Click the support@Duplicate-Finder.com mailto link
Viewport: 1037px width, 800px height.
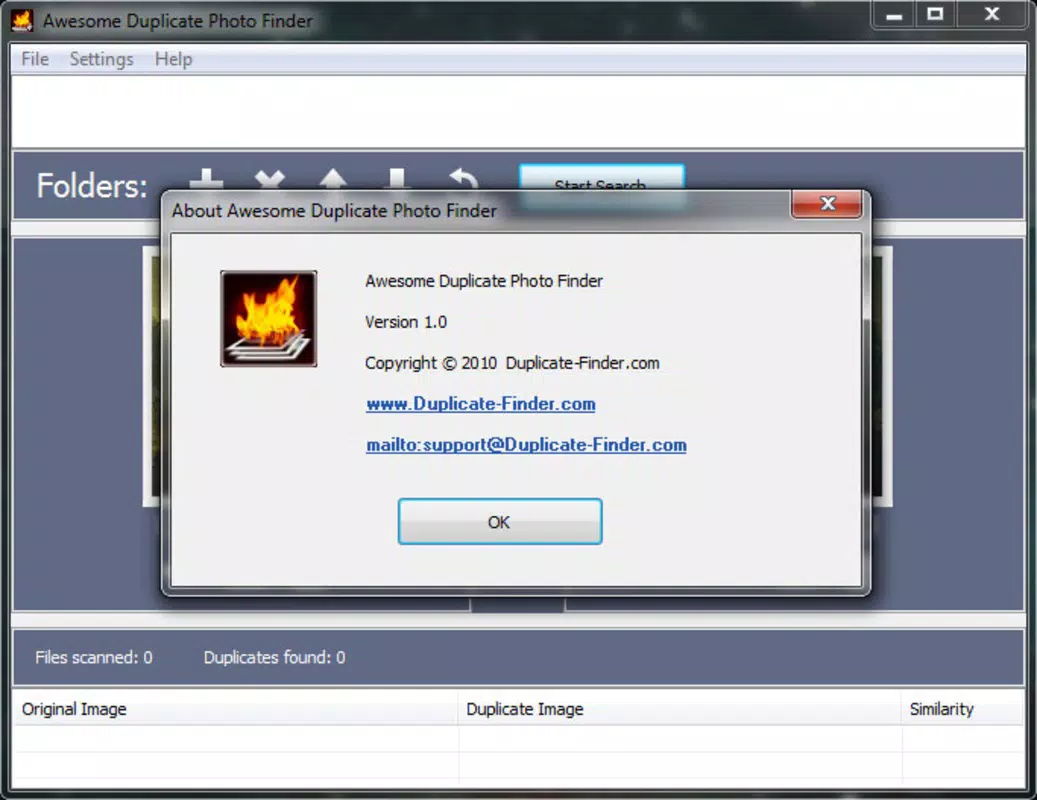point(526,445)
